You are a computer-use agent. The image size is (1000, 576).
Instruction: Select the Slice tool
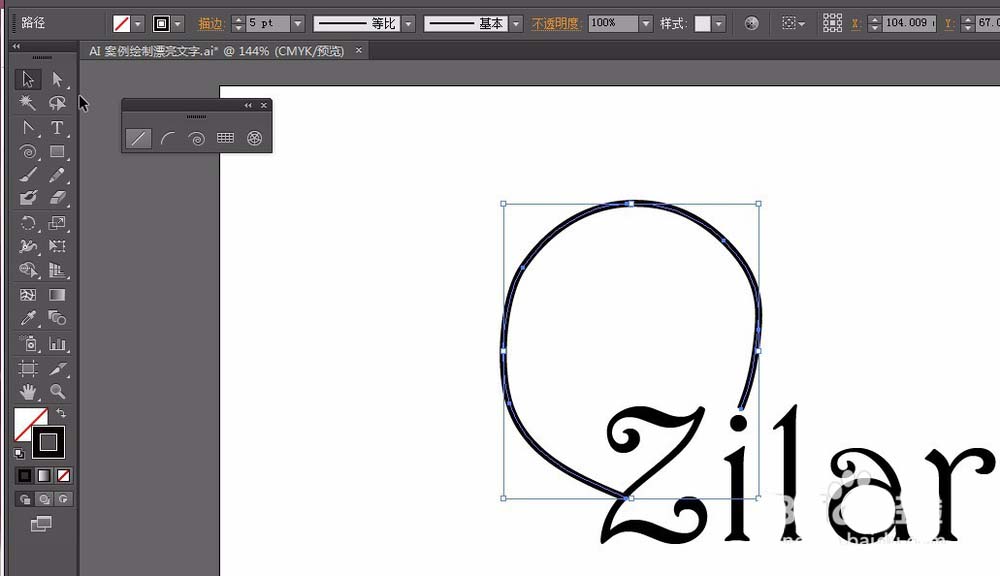pos(57,368)
